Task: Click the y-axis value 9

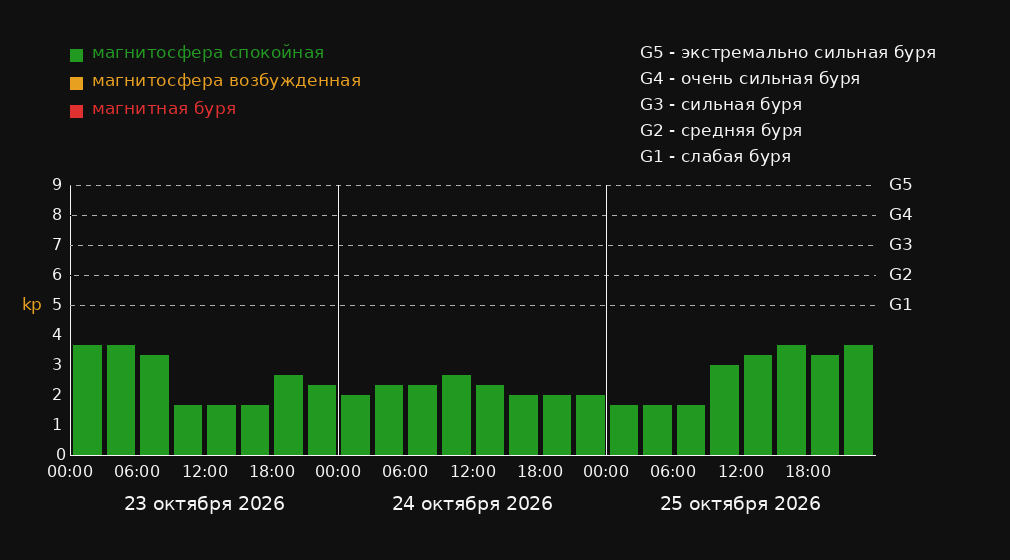Action: click(x=57, y=185)
